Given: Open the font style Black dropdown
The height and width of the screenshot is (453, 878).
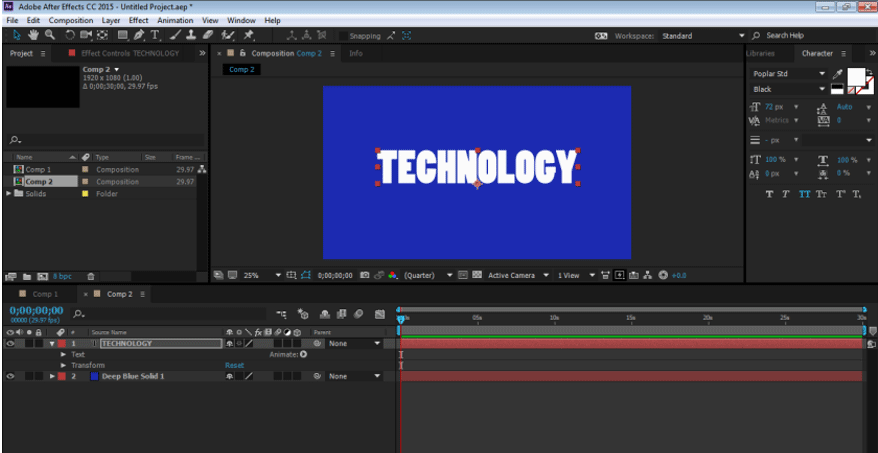Looking at the screenshot, I should tap(788, 89).
